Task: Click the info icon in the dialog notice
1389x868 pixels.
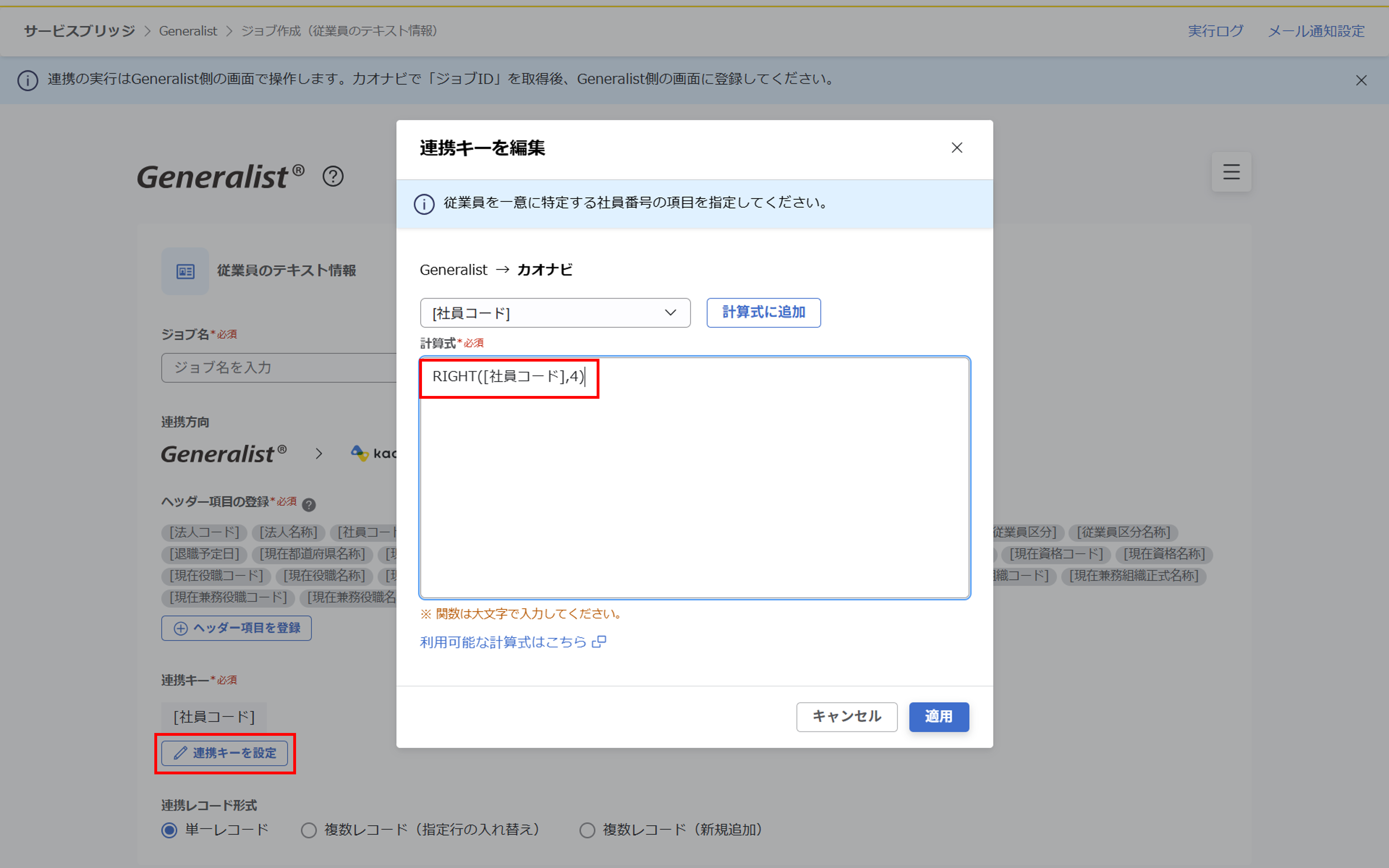Action: pyautogui.click(x=424, y=204)
